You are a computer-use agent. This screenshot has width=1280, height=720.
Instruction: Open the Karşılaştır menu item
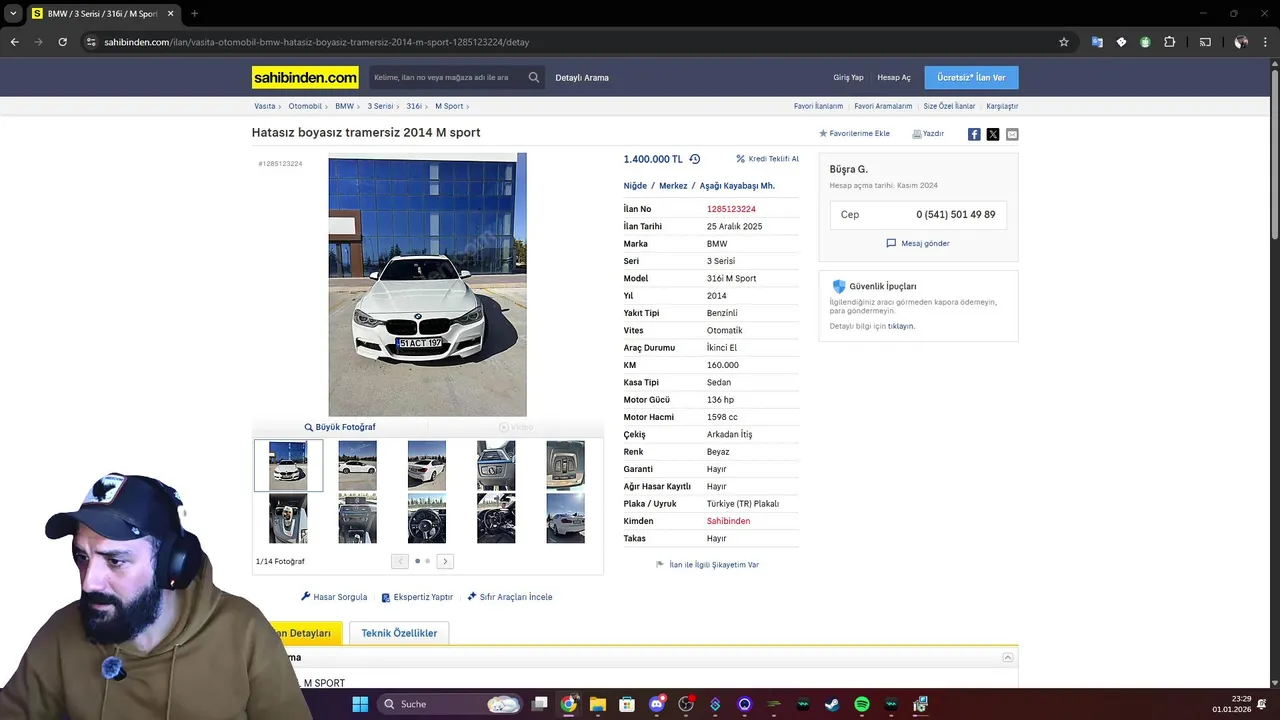point(1002,106)
